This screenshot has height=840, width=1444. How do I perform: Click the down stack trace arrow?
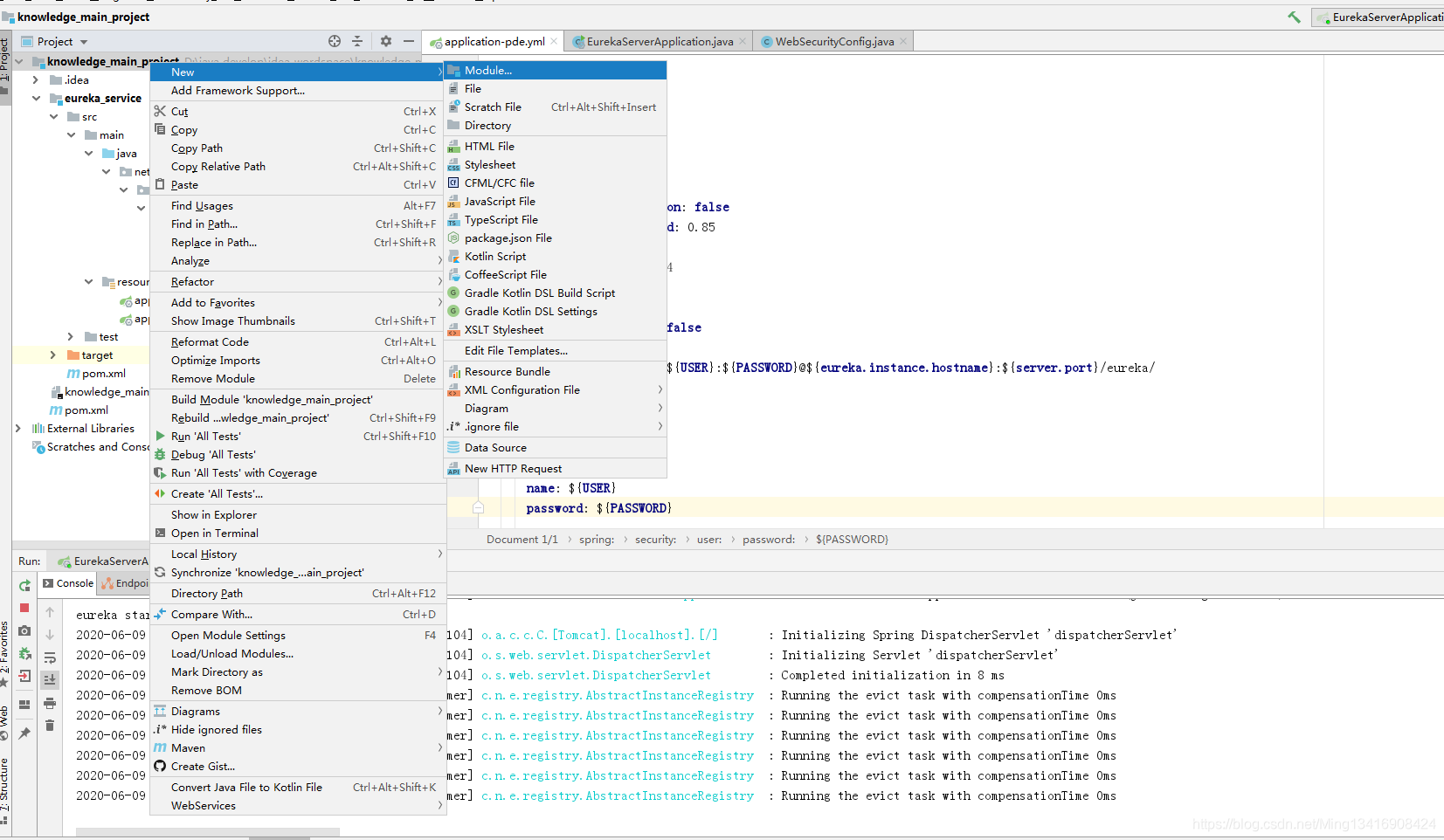point(50,635)
